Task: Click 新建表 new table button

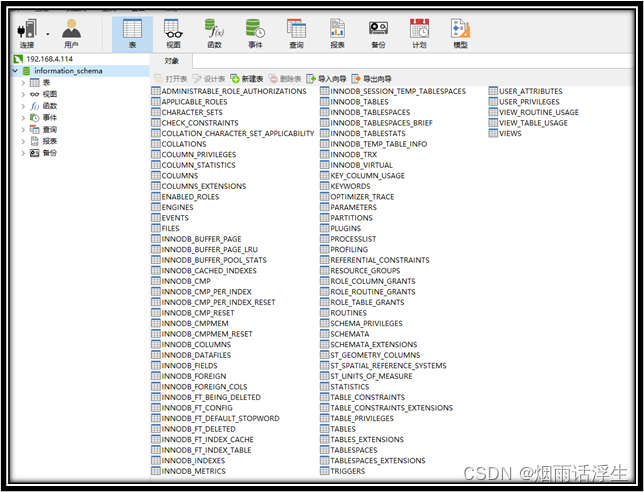Action: point(246,79)
